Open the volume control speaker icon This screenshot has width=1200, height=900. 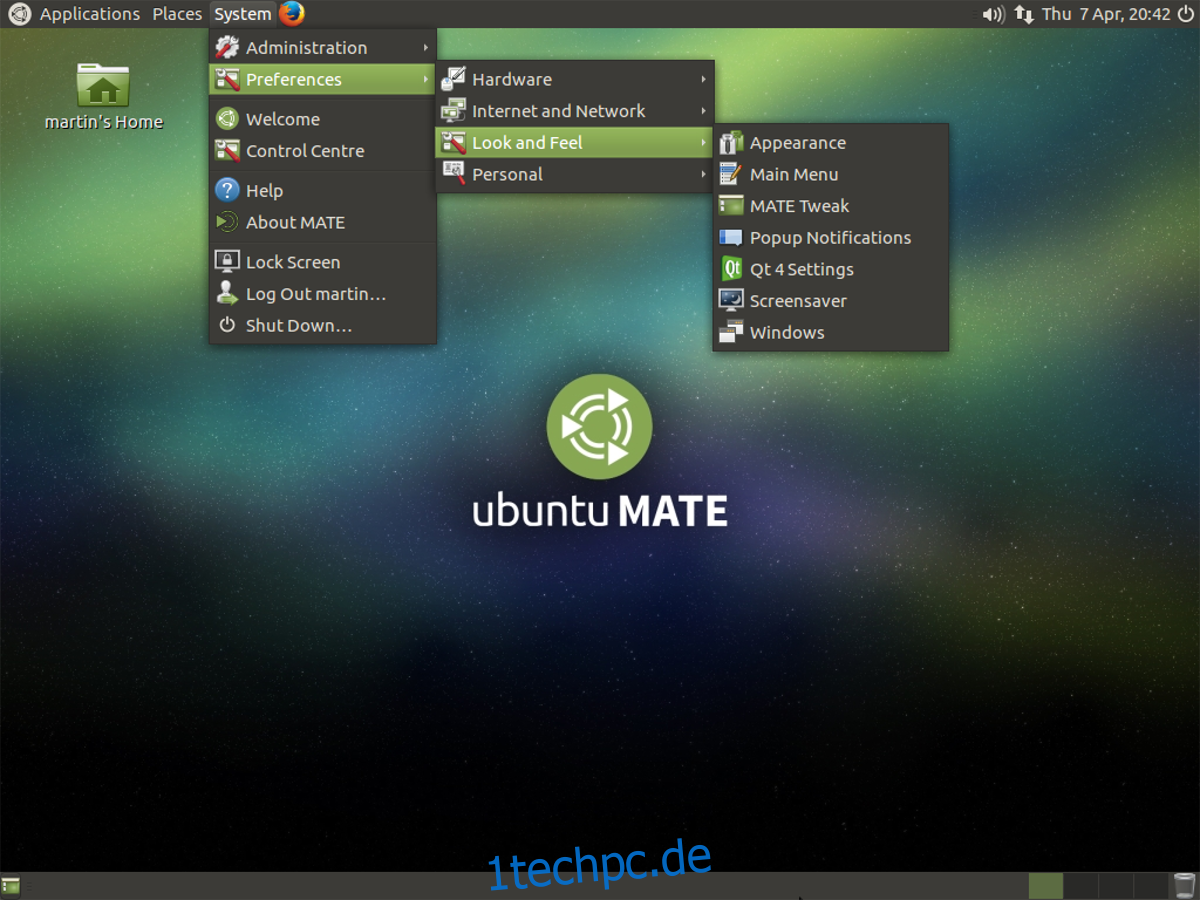[993, 14]
